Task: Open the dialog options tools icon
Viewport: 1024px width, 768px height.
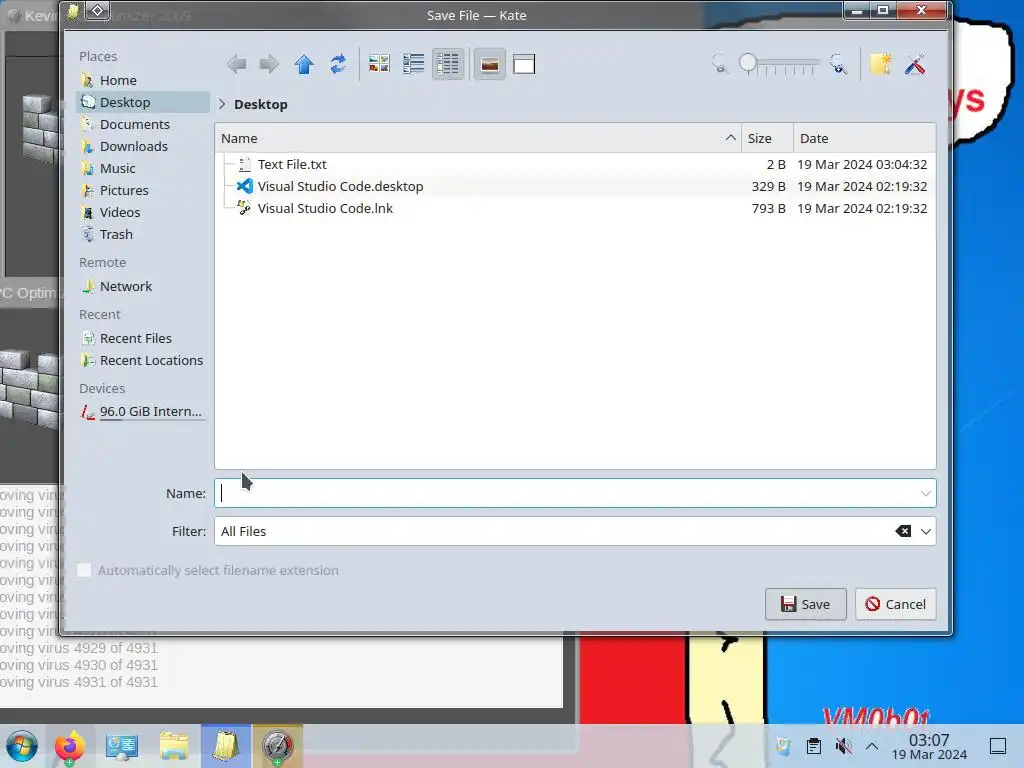Action: [915, 64]
